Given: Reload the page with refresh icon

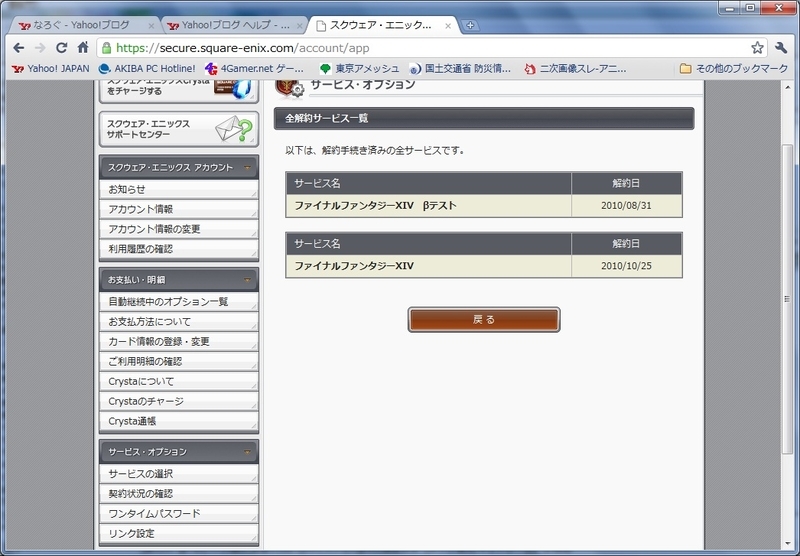Looking at the screenshot, I should [62, 48].
